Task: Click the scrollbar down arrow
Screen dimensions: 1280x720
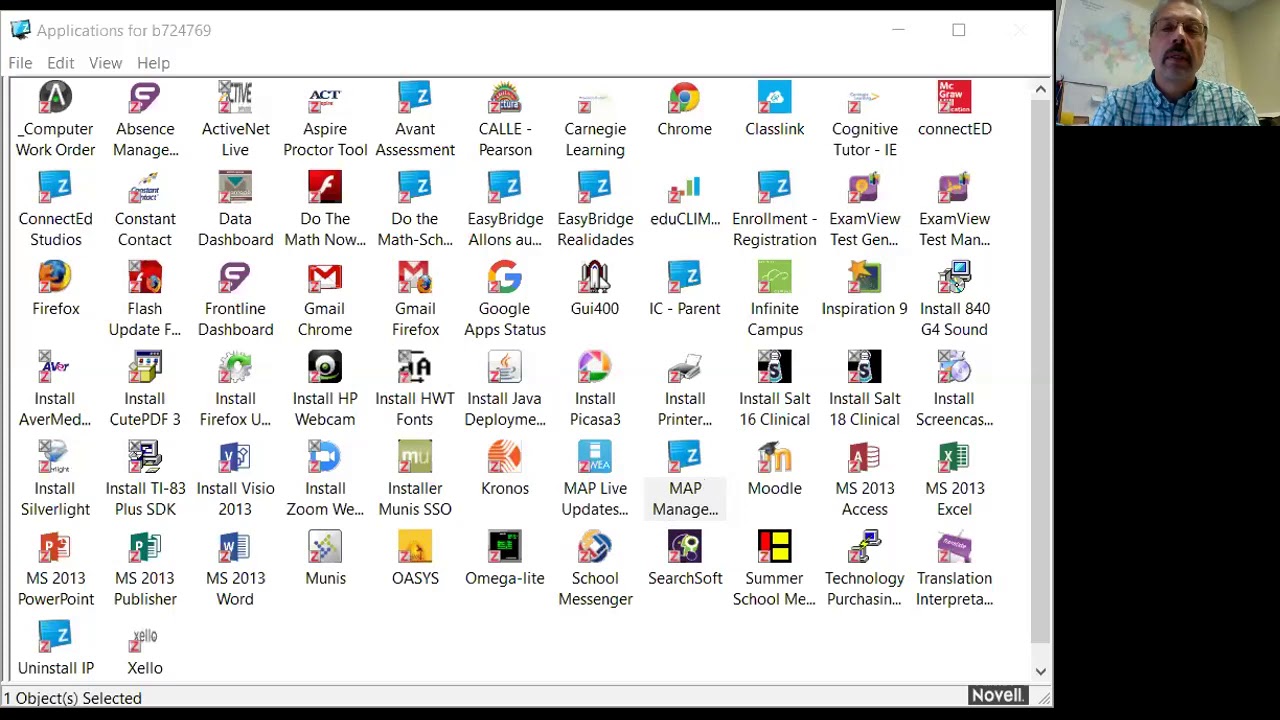Action: tap(1041, 671)
